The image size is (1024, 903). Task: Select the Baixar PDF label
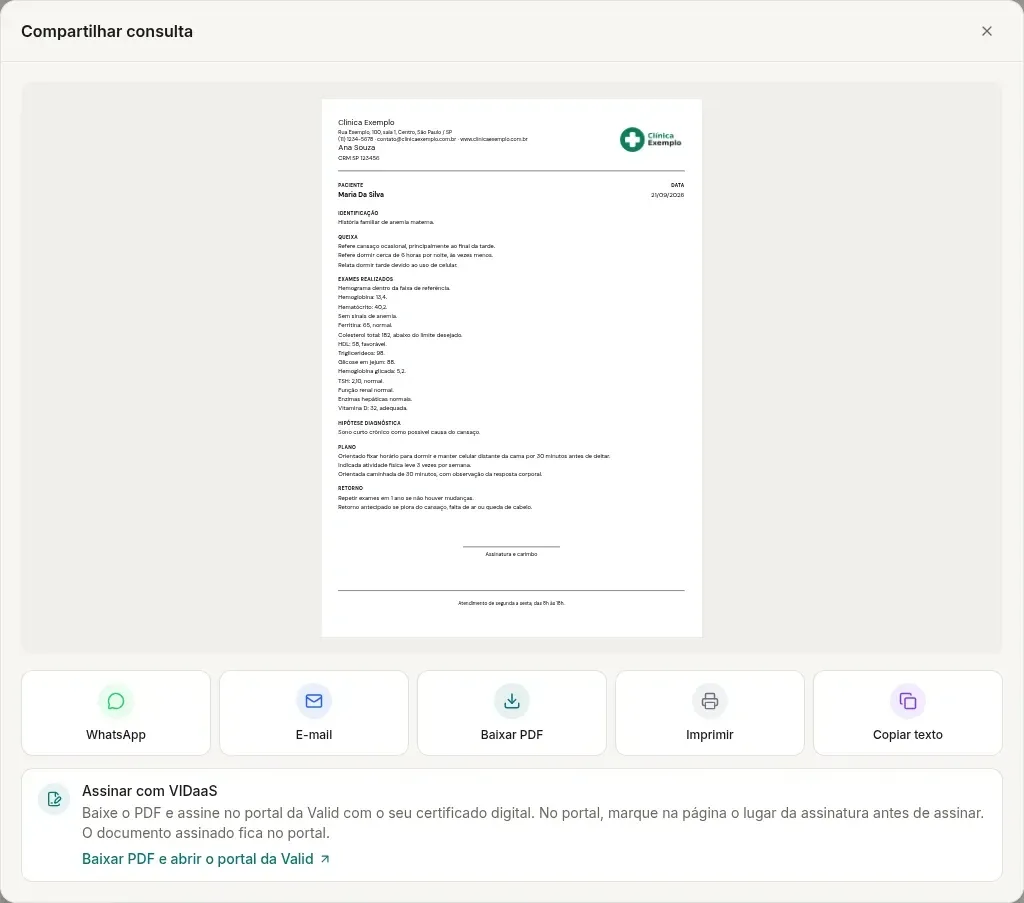(x=511, y=735)
